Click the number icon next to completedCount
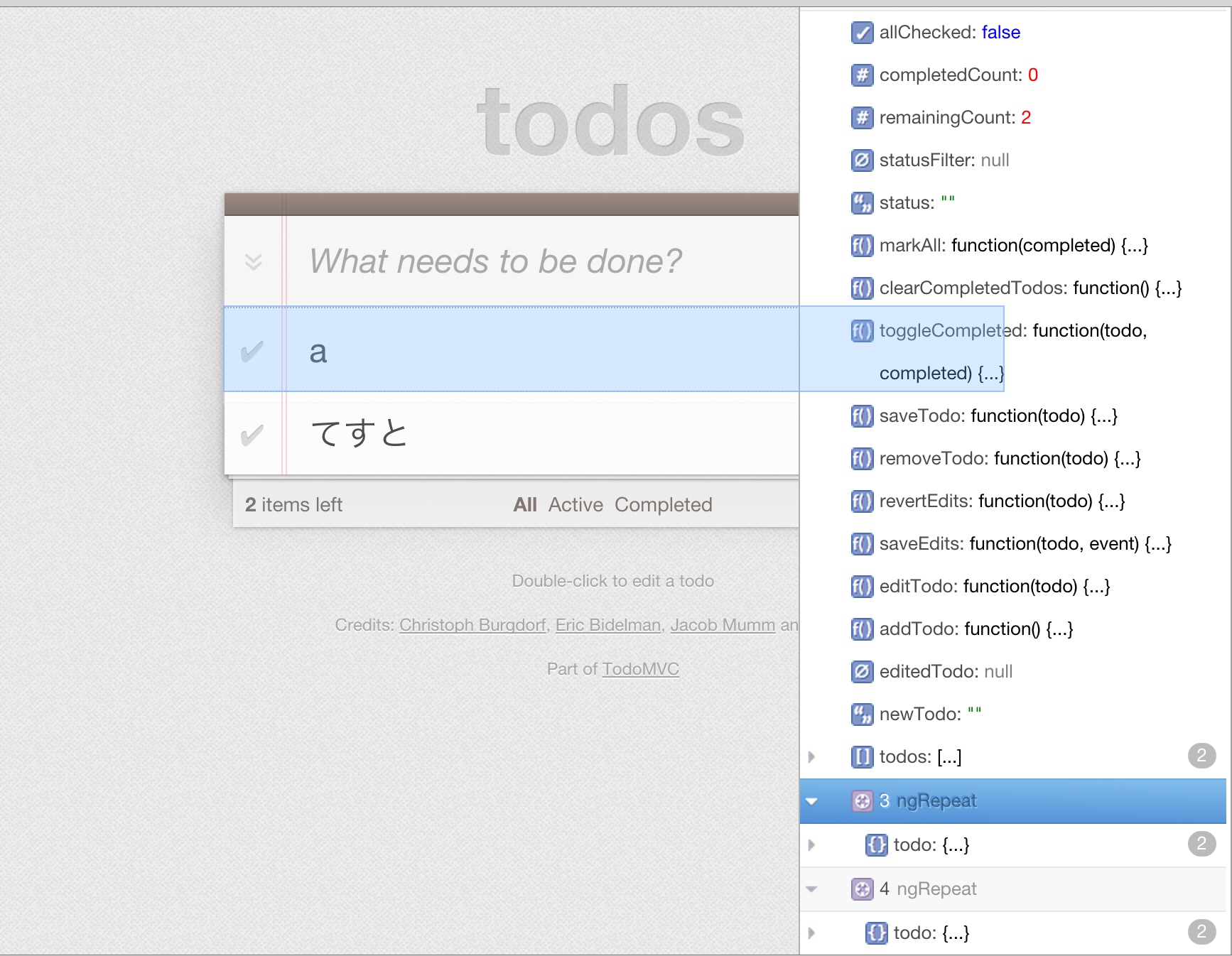Screen dimensions: 1232x956 862,75
